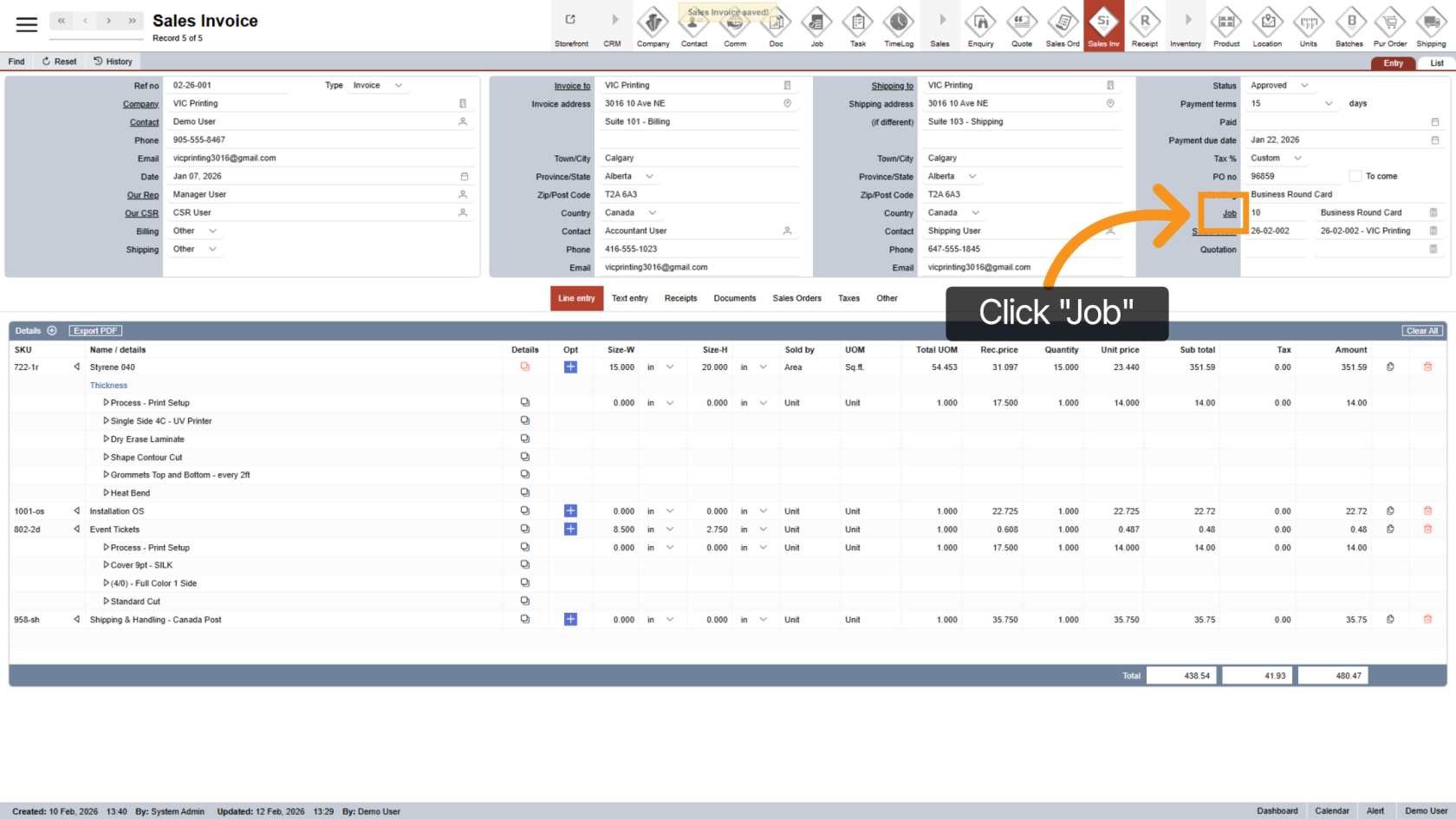Switch to the Receipts tab

click(680, 298)
